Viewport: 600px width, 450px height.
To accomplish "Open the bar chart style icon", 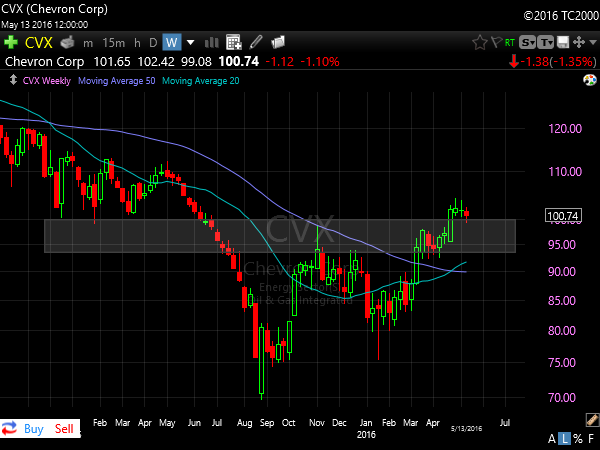I will click(x=212, y=42).
